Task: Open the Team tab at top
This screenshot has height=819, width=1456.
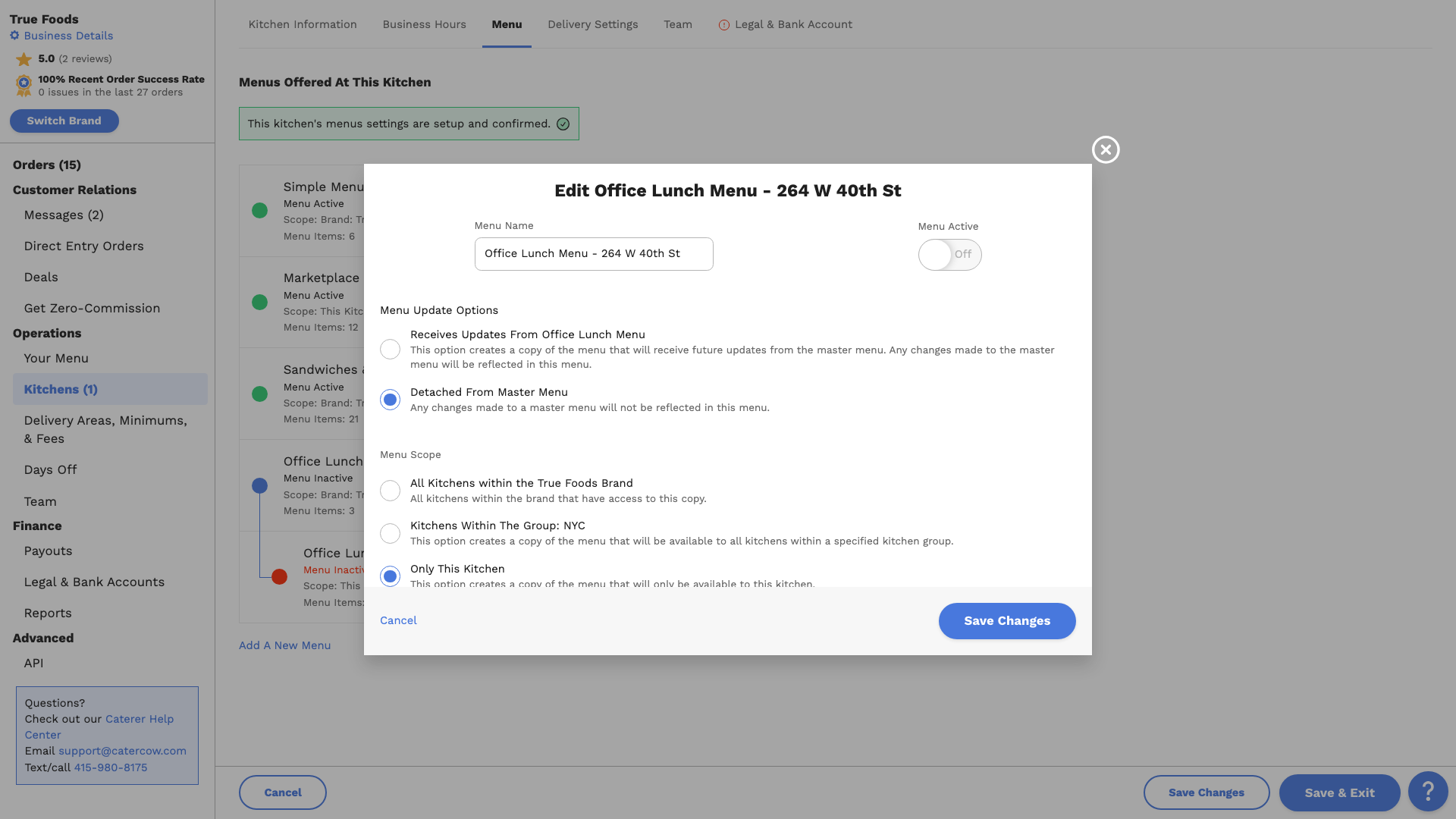Action: [678, 24]
